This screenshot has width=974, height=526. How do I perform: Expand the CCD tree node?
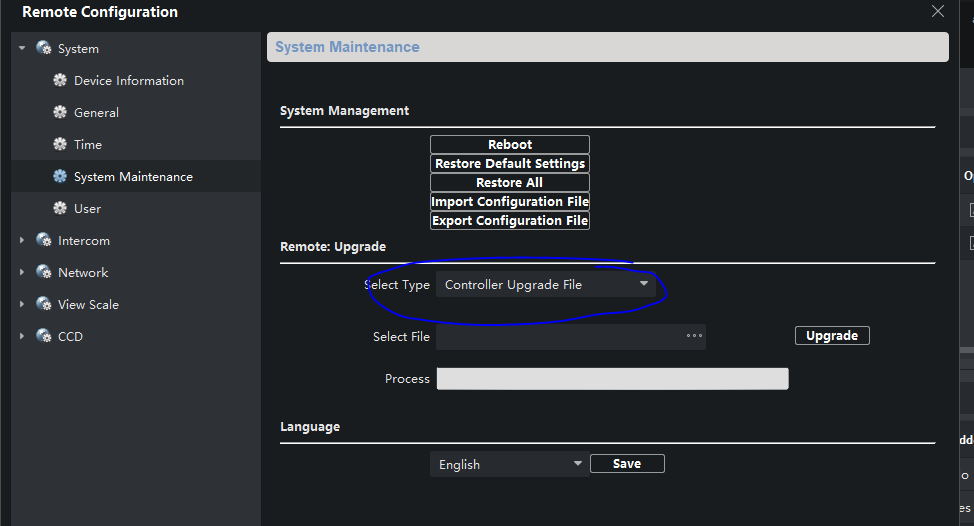click(22, 337)
